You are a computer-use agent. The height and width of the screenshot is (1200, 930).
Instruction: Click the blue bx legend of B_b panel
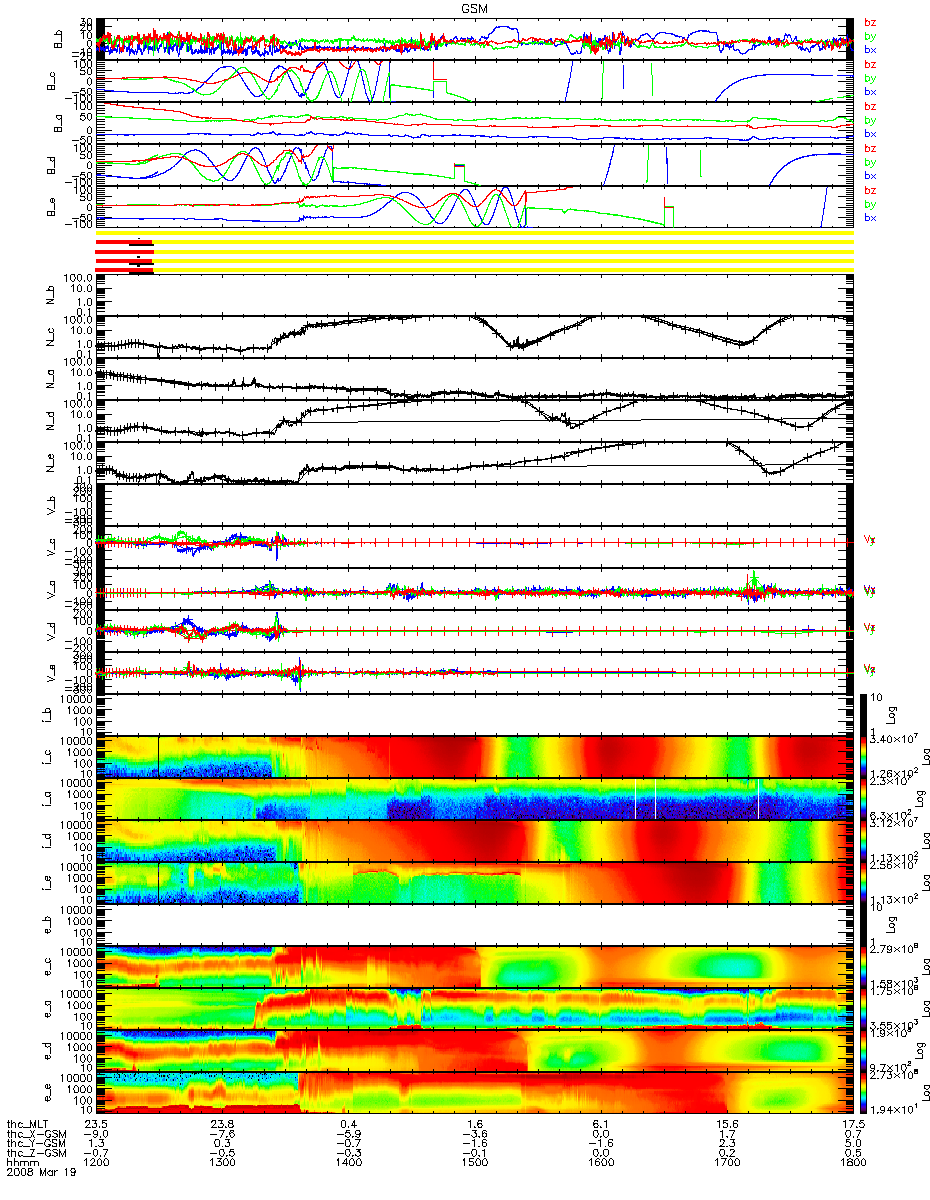[870, 49]
